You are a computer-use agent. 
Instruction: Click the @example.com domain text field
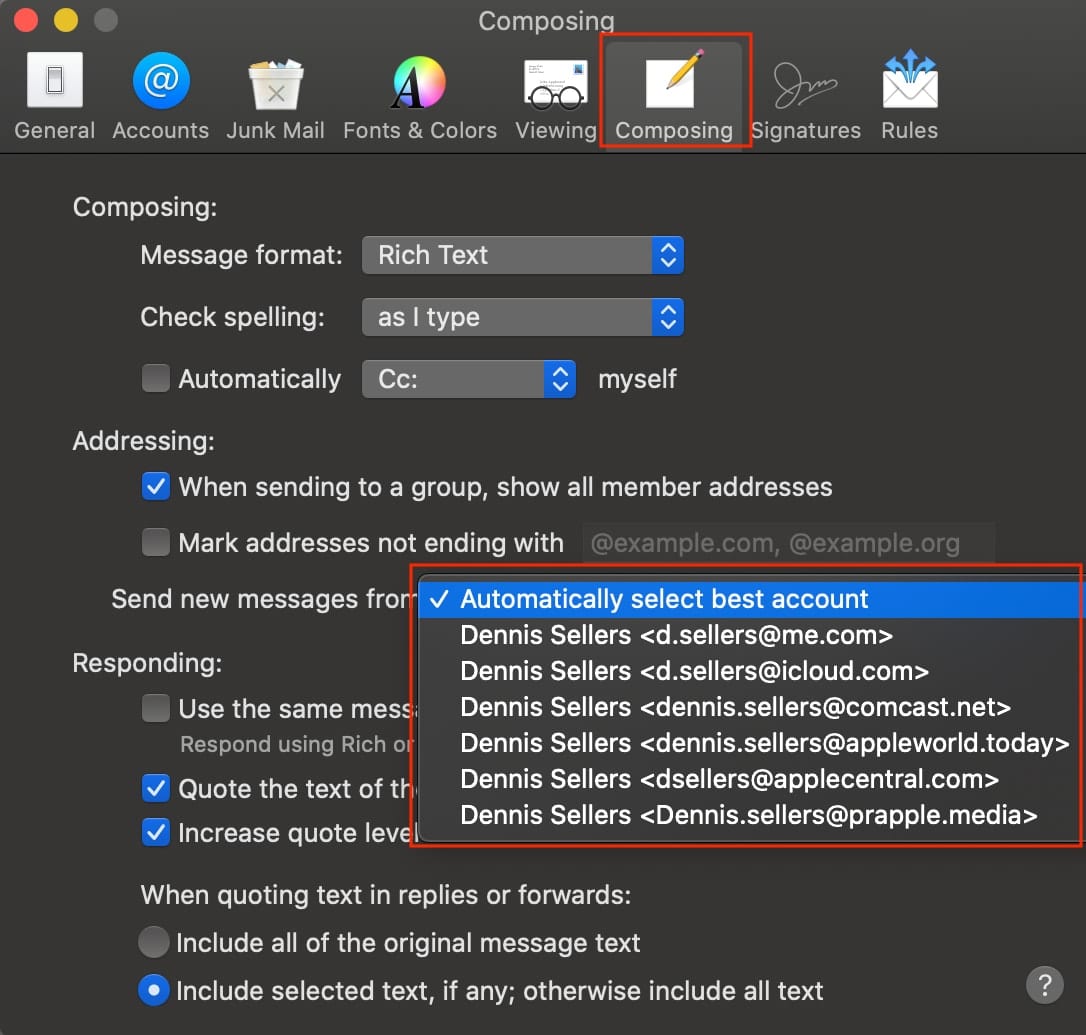coord(787,544)
